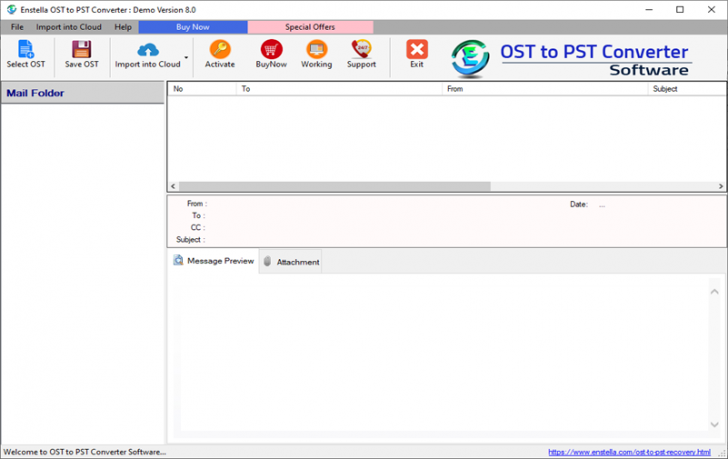Image resolution: width=728 pixels, height=459 pixels.
Task: Click the horizontal scrollbar thumb in mail list
Action: tap(335, 186)
